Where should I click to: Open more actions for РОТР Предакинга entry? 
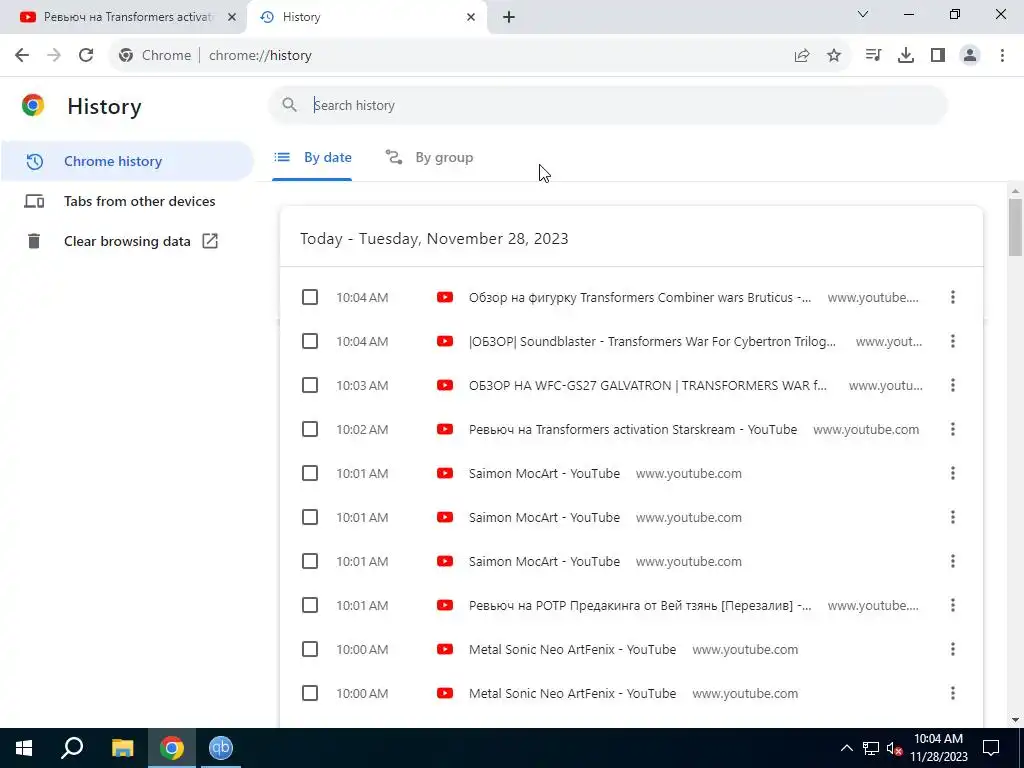pyautogui.click(x=953, y=605)
